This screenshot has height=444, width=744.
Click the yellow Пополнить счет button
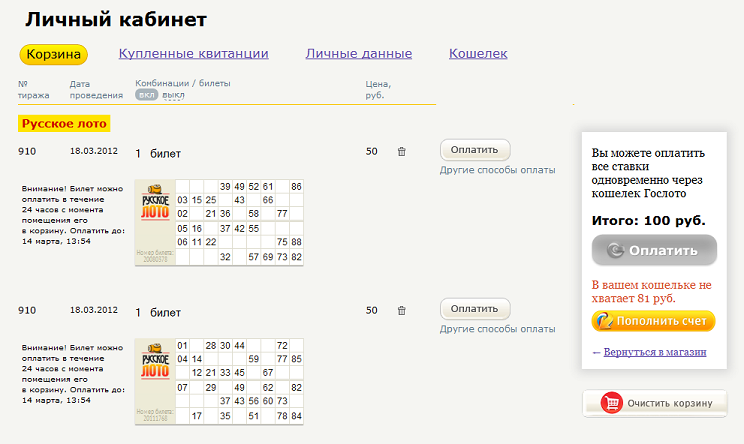click(653, 321)
